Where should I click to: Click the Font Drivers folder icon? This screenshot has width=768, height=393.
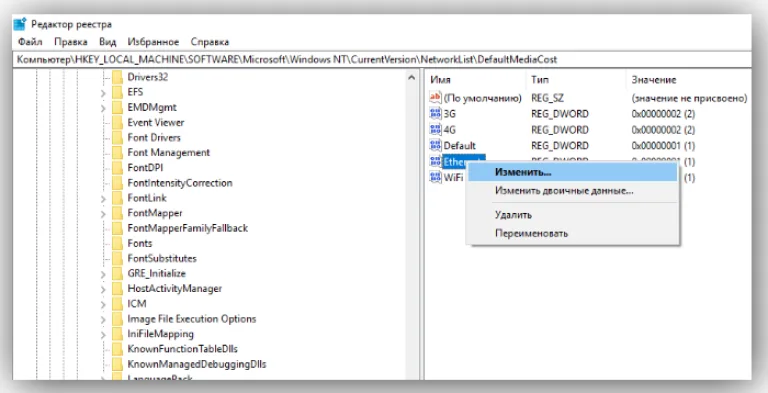click(x=117, y=138)
